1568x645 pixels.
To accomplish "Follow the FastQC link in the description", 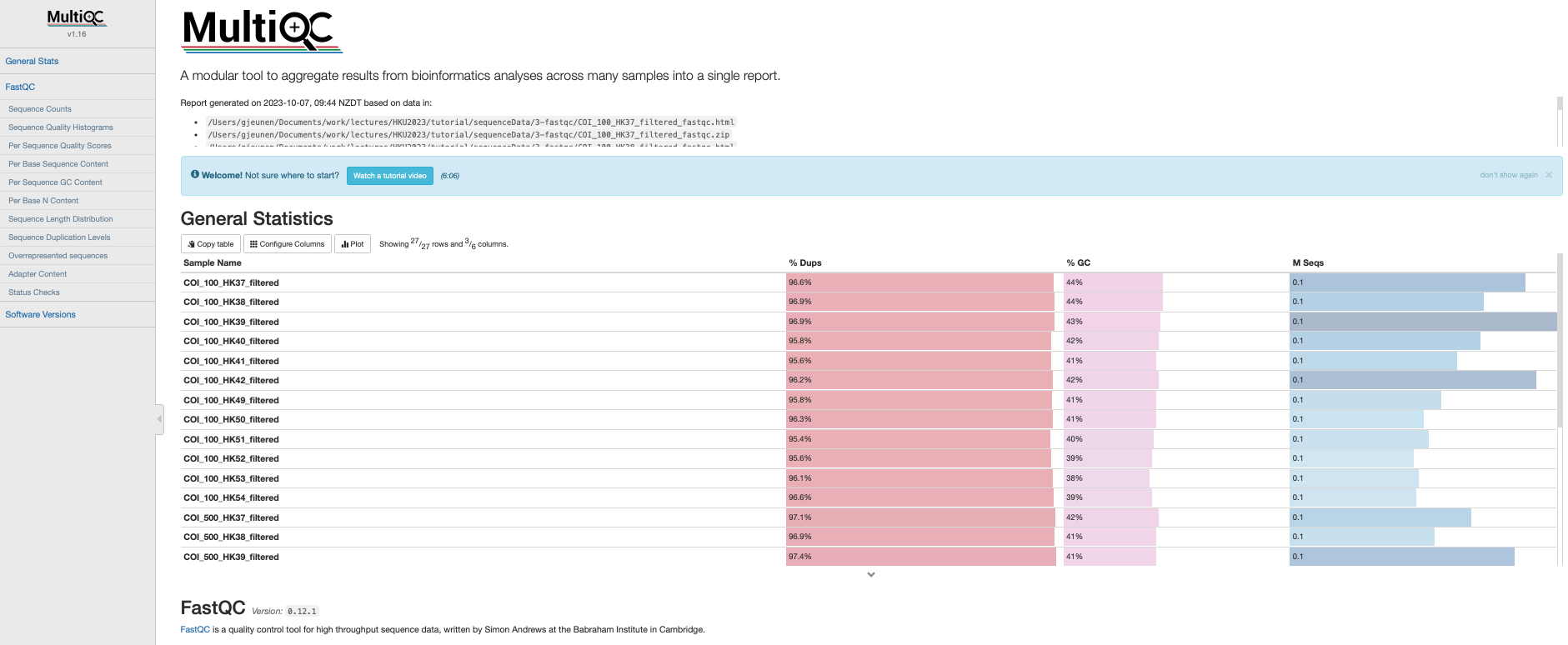I will pos(195,629).
